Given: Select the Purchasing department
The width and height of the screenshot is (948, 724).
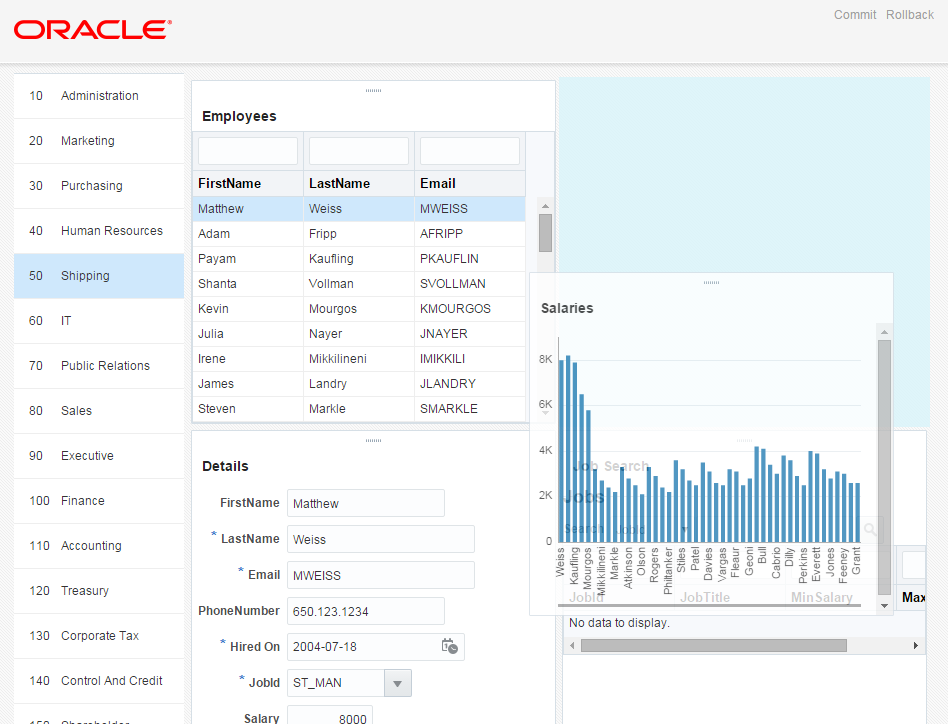Looking at the screenshot, I should (99, 186).
